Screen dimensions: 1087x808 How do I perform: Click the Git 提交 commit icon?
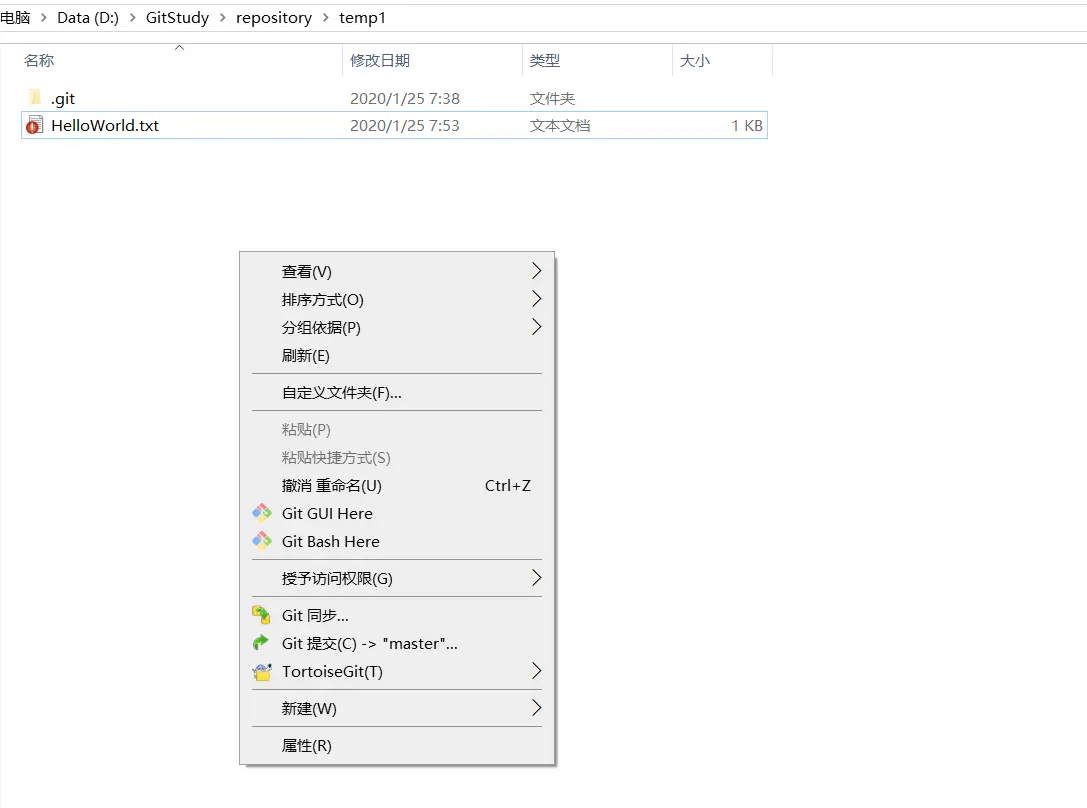click(x=263, y=643)
